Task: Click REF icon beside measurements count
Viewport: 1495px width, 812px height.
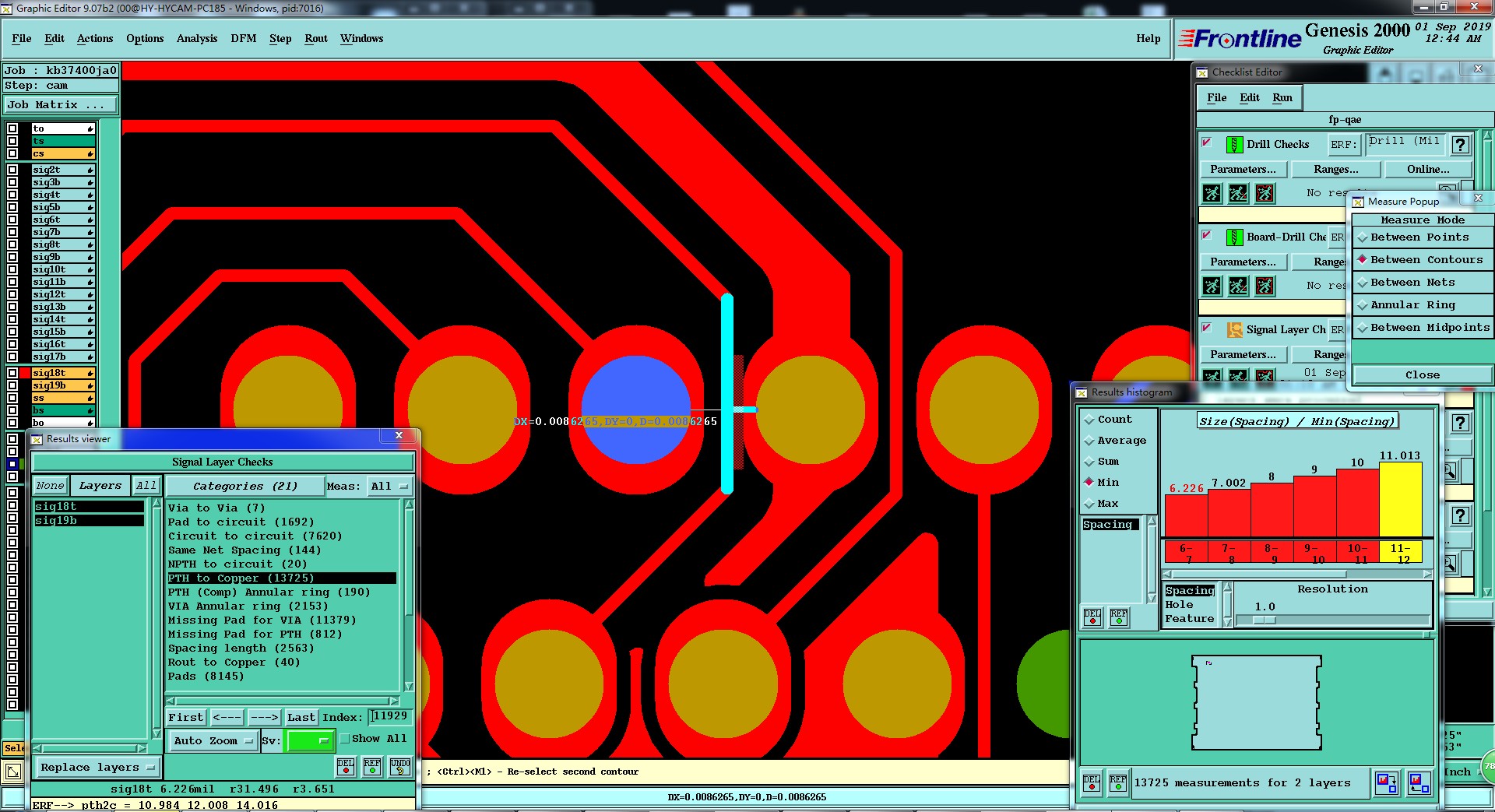Action: [1118, 782]
